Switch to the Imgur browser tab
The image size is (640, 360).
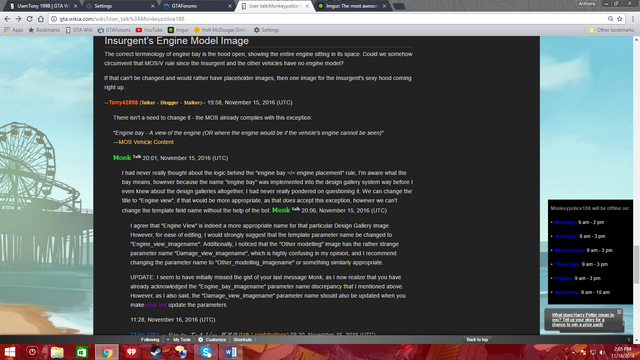click(352, 6)
